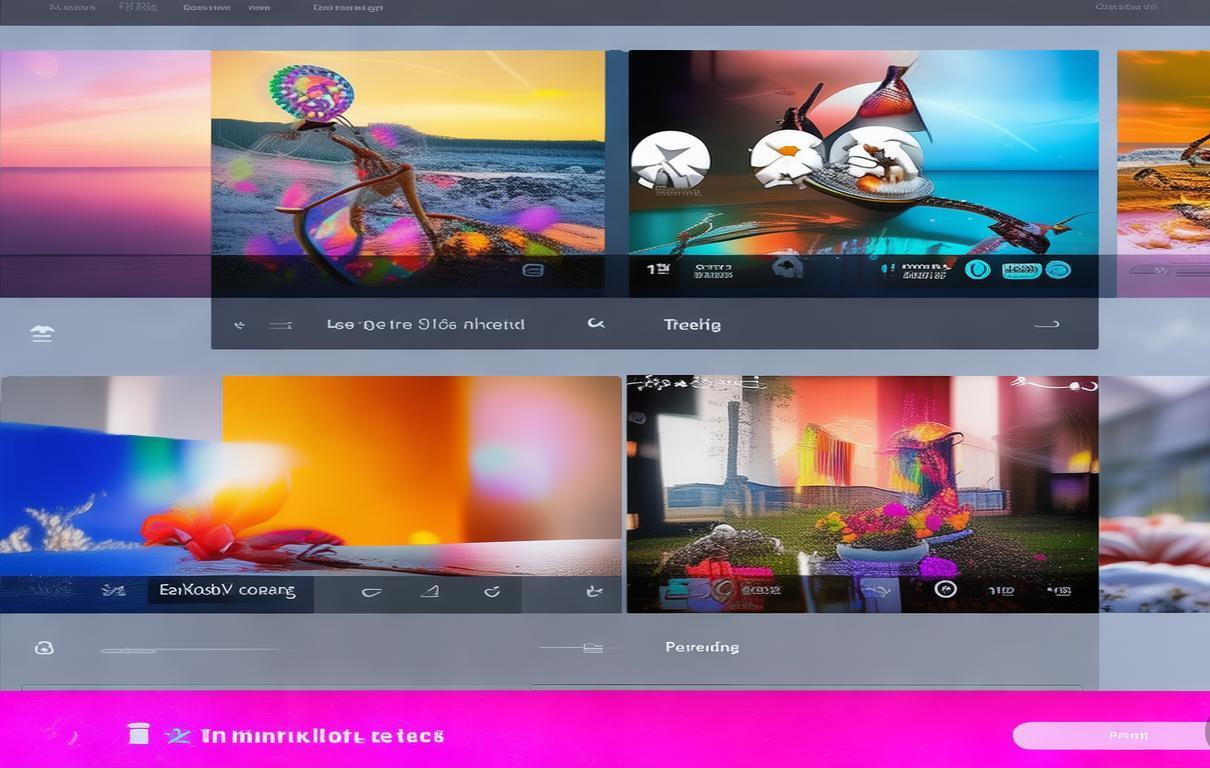
Task: Select the pink sunset sea thumbnail
Action: click(x=105, y=173)
